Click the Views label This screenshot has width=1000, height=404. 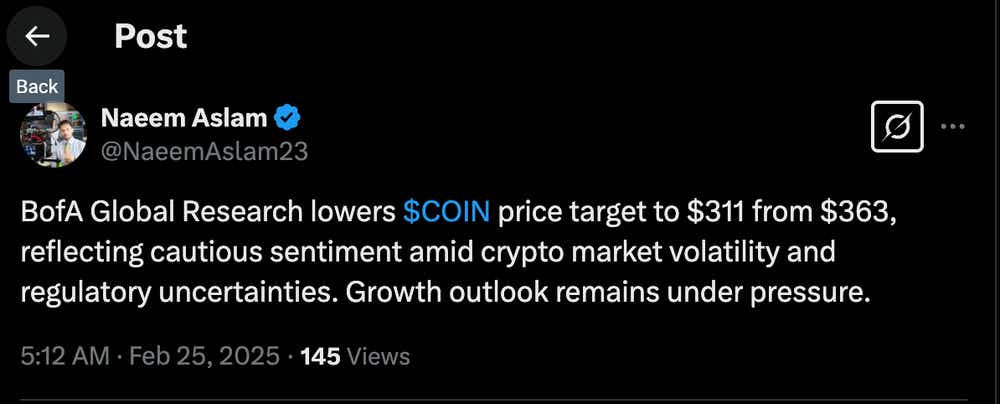pyautogui.click(x=379, y=356)
